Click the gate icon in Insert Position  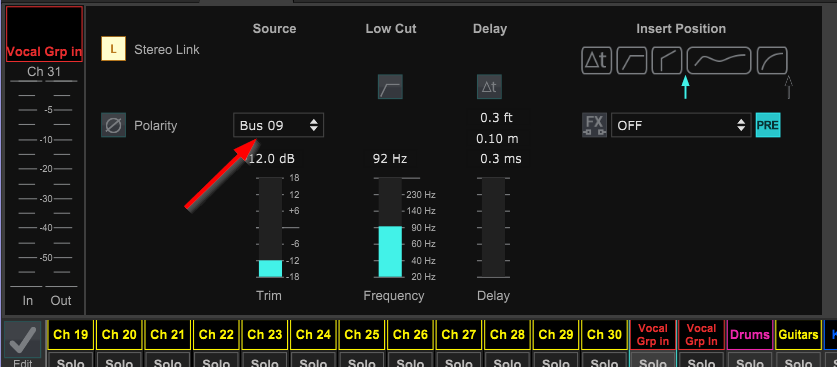(667, 60)
